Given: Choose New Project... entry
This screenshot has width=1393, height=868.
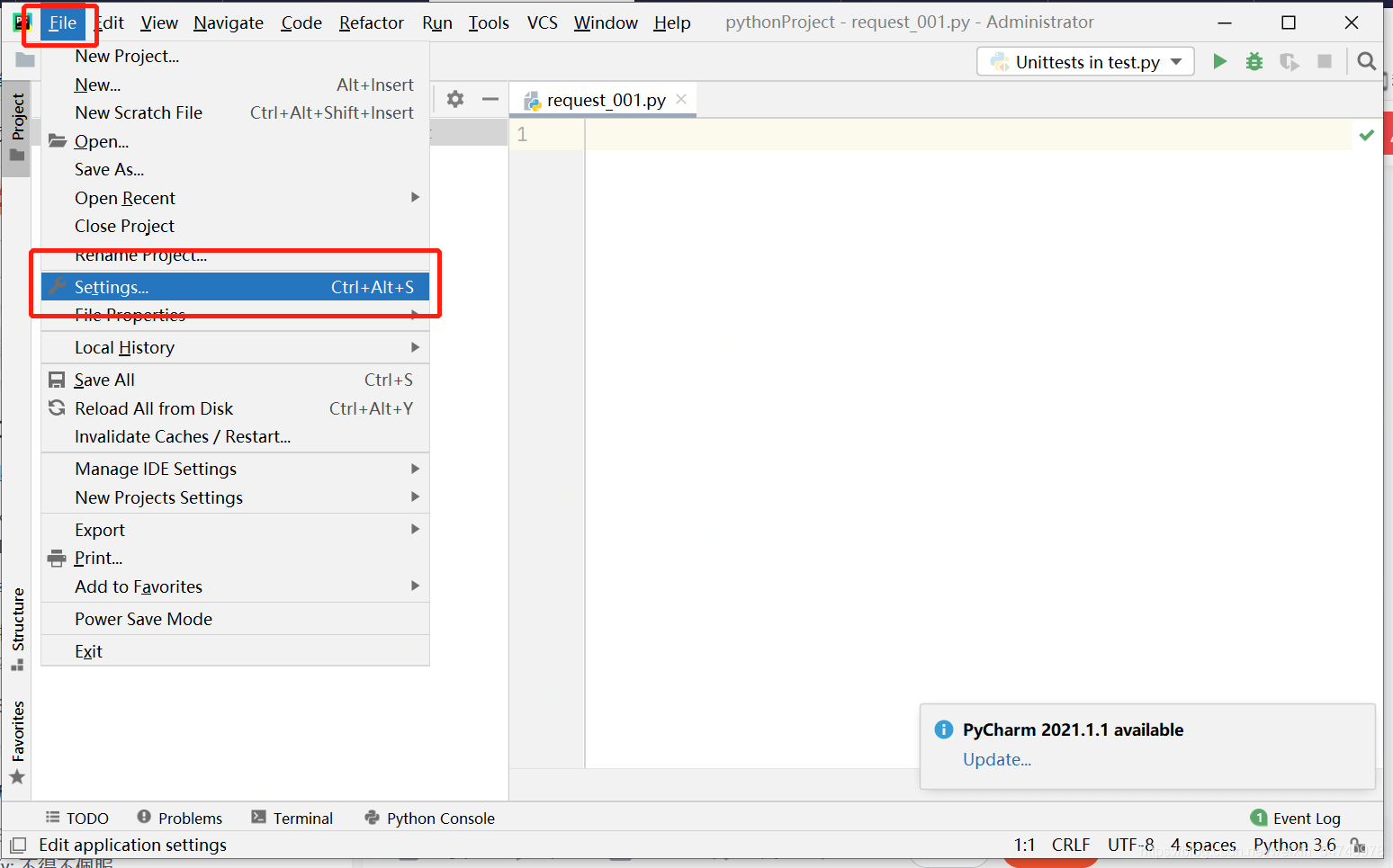Looking at the screenshot, I should click(x=235, y=56).
